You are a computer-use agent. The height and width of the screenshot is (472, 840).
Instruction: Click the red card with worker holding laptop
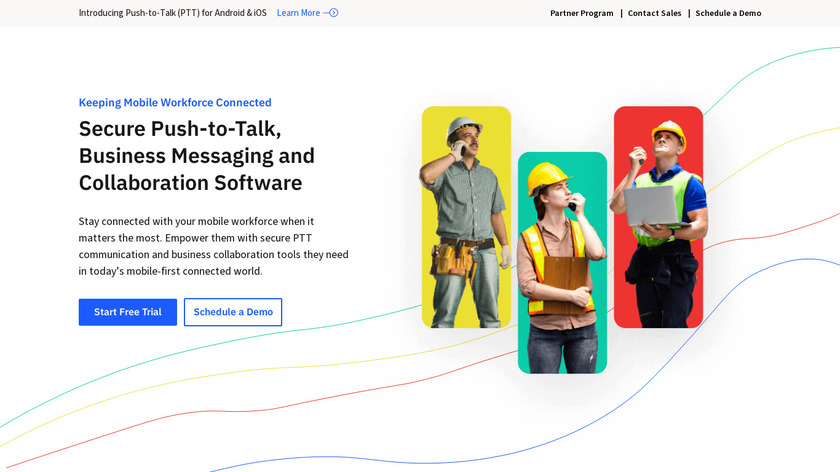(658, 217)
